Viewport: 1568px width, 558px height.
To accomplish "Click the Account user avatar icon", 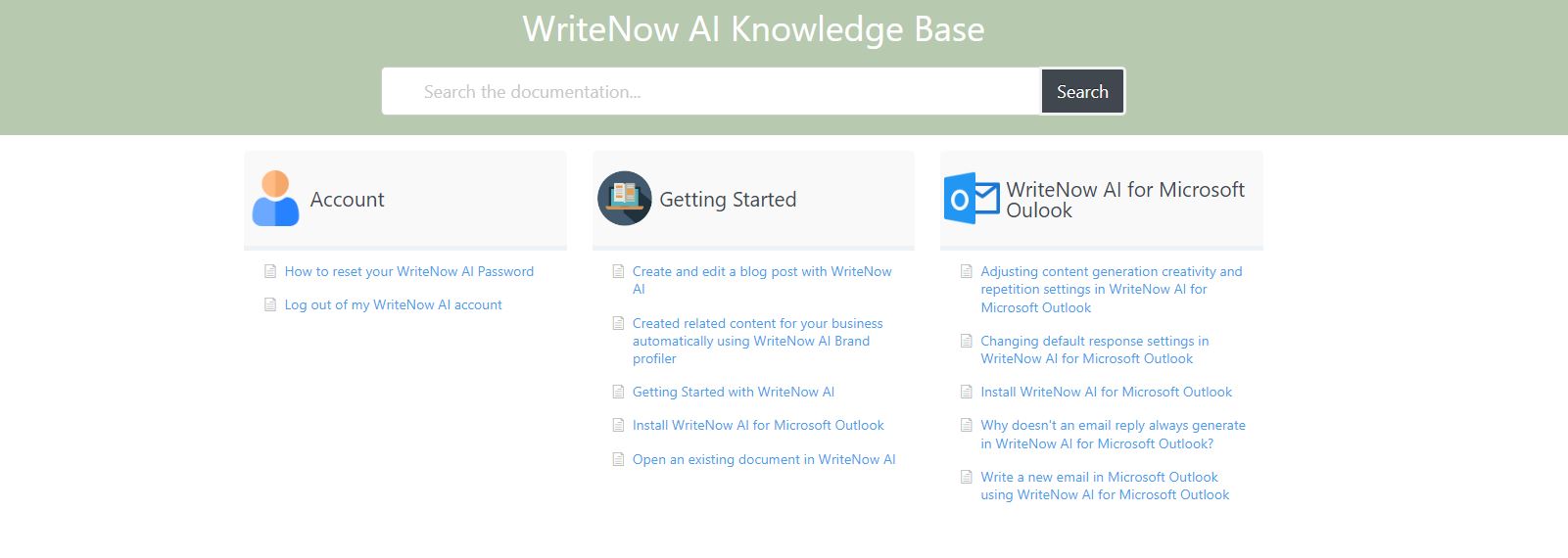I will [275, 199].
